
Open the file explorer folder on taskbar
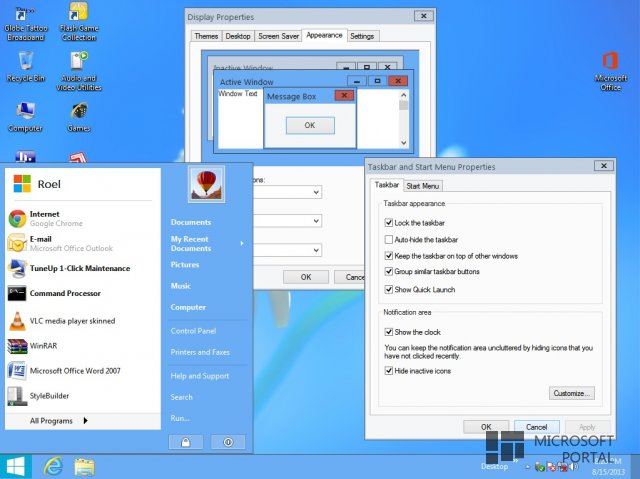pyautogui.click(x=84, y=467)
